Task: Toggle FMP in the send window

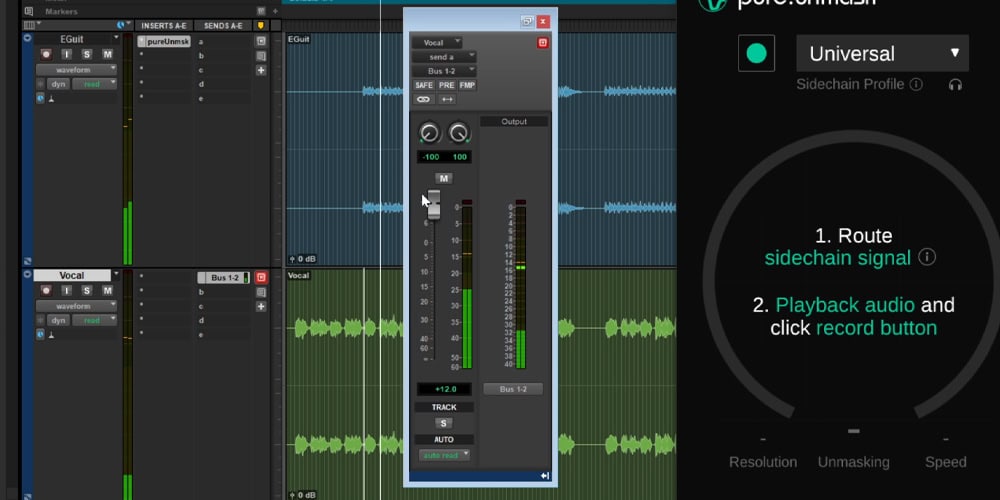Action: point(467,85)
